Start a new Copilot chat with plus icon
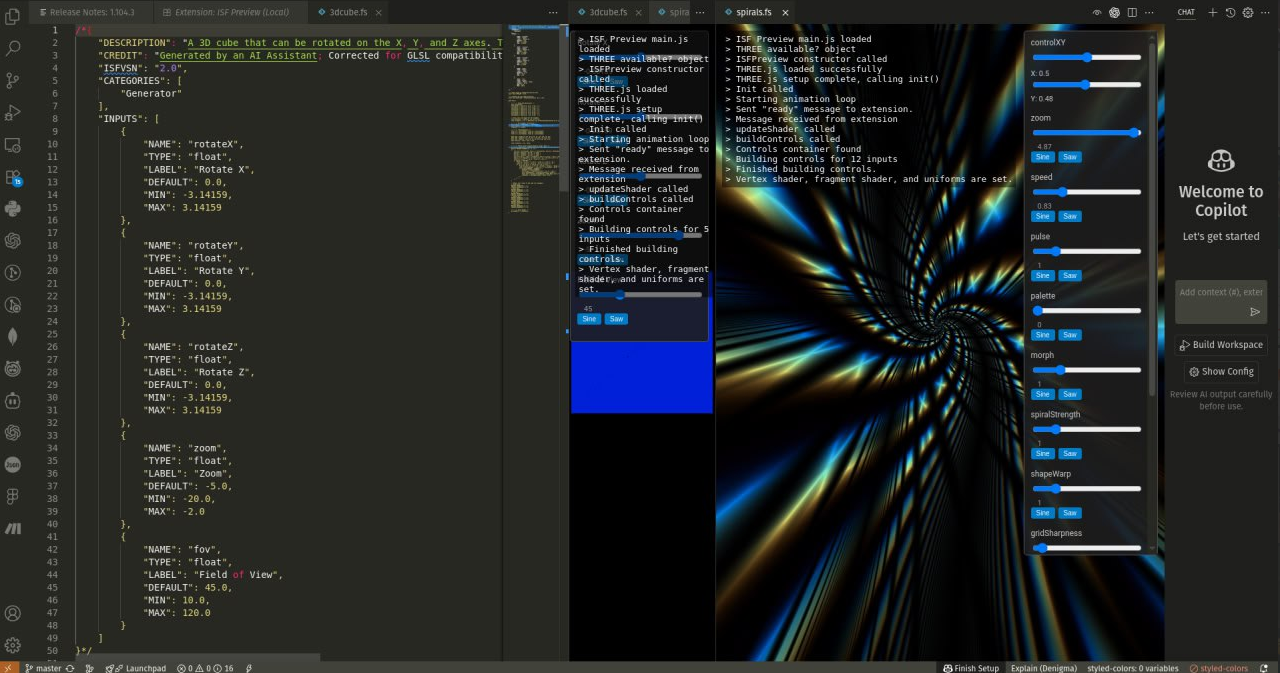Viewport: 1280px width, 673px height. pos(1213,12)
